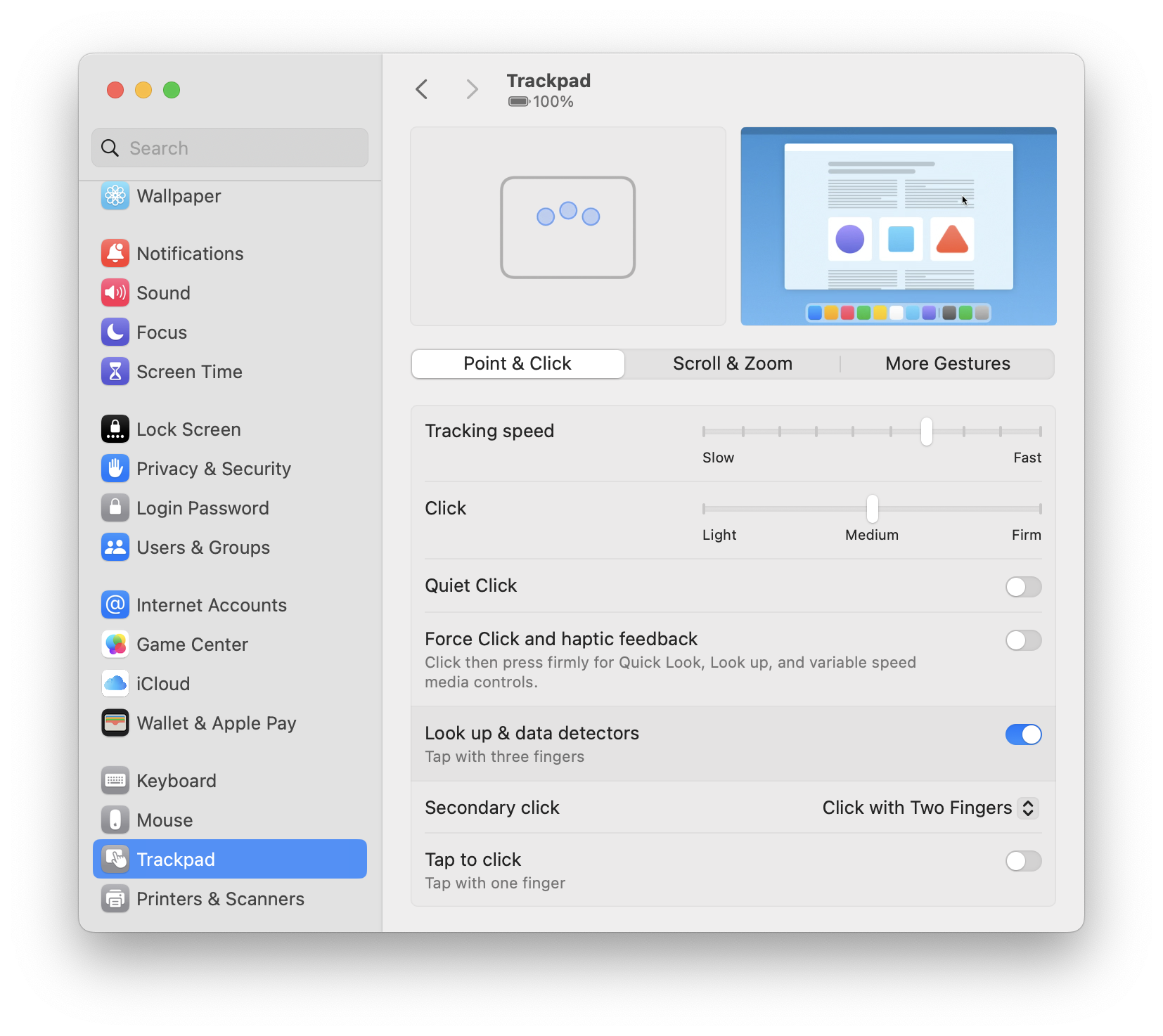Switch to Point & Click tab
This screenshot has height=1036, width=1163.
click(518, 364)
